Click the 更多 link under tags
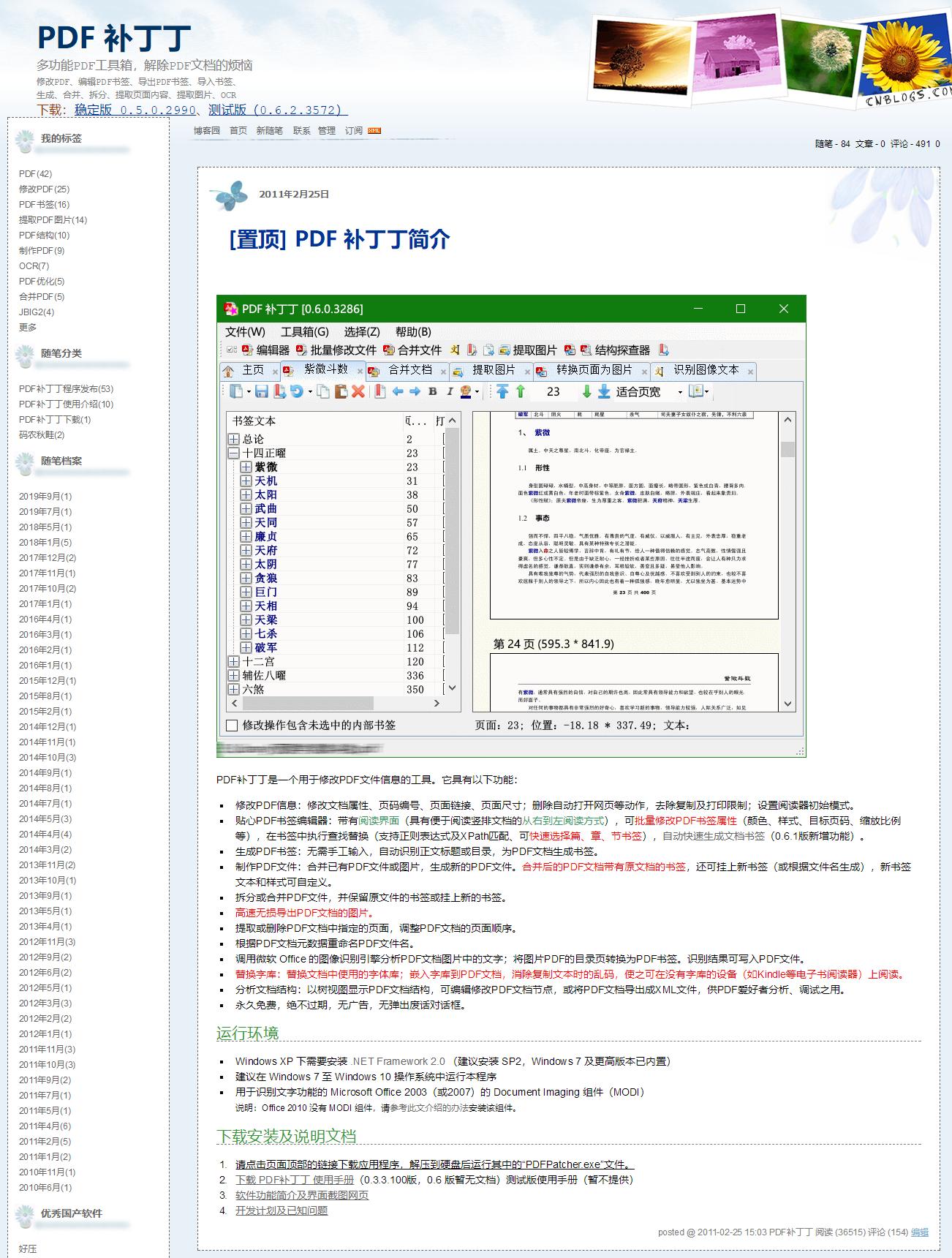This screenshot has height=1258, width=952. click(x=28, y=328)
